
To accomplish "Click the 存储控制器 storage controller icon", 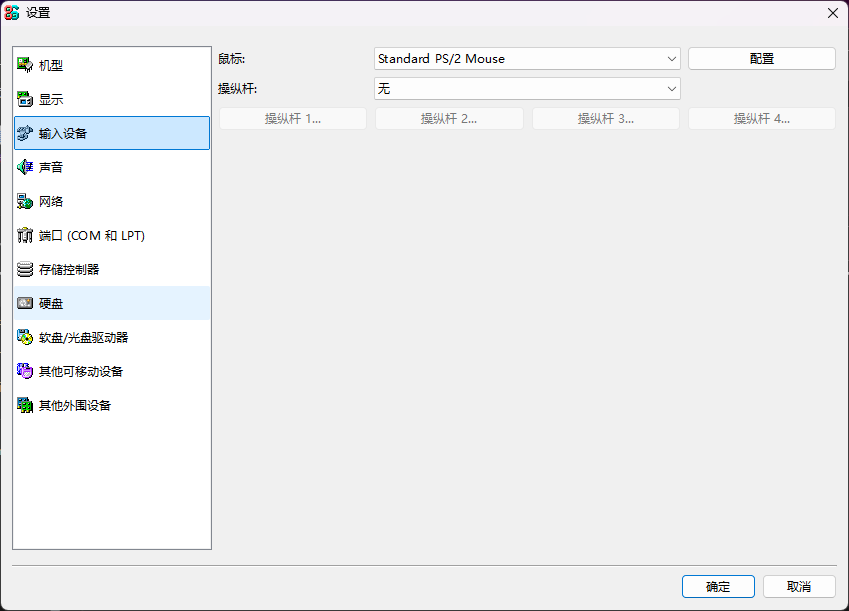I will 25,269.
